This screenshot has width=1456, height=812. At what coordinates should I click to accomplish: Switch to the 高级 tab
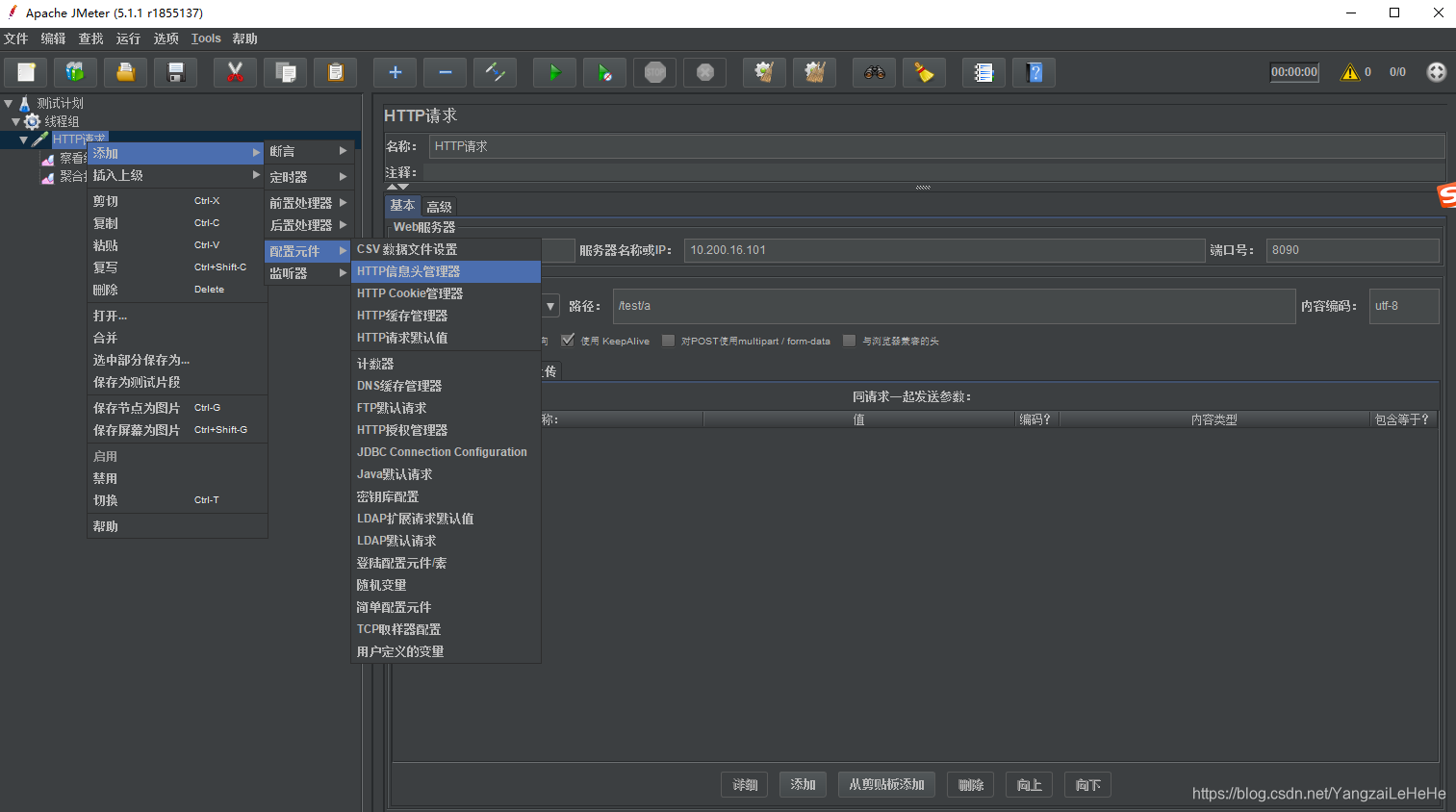coord(439,207)
